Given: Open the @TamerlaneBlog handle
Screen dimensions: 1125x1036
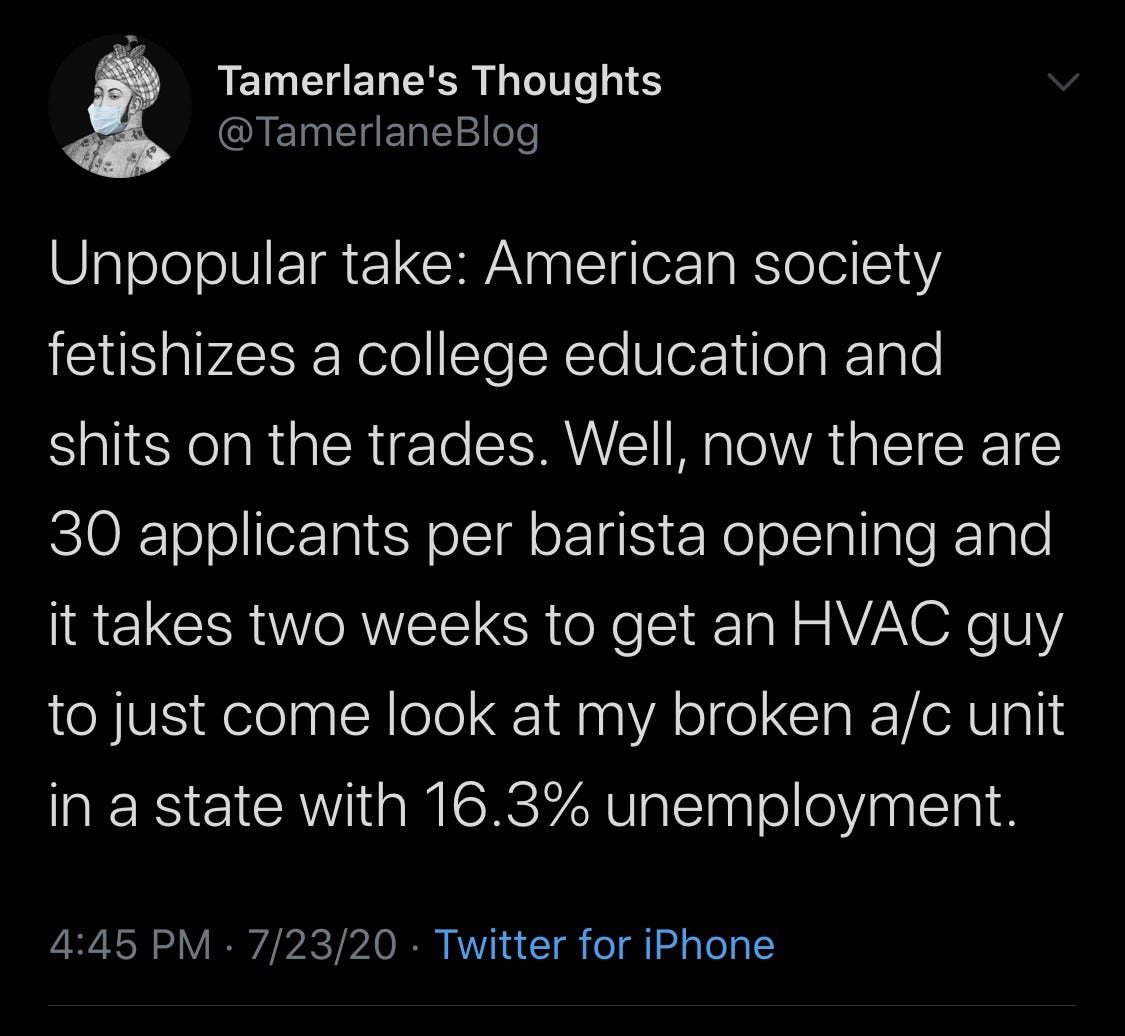Looking at the screenshot, I should (x=377, y=132).
